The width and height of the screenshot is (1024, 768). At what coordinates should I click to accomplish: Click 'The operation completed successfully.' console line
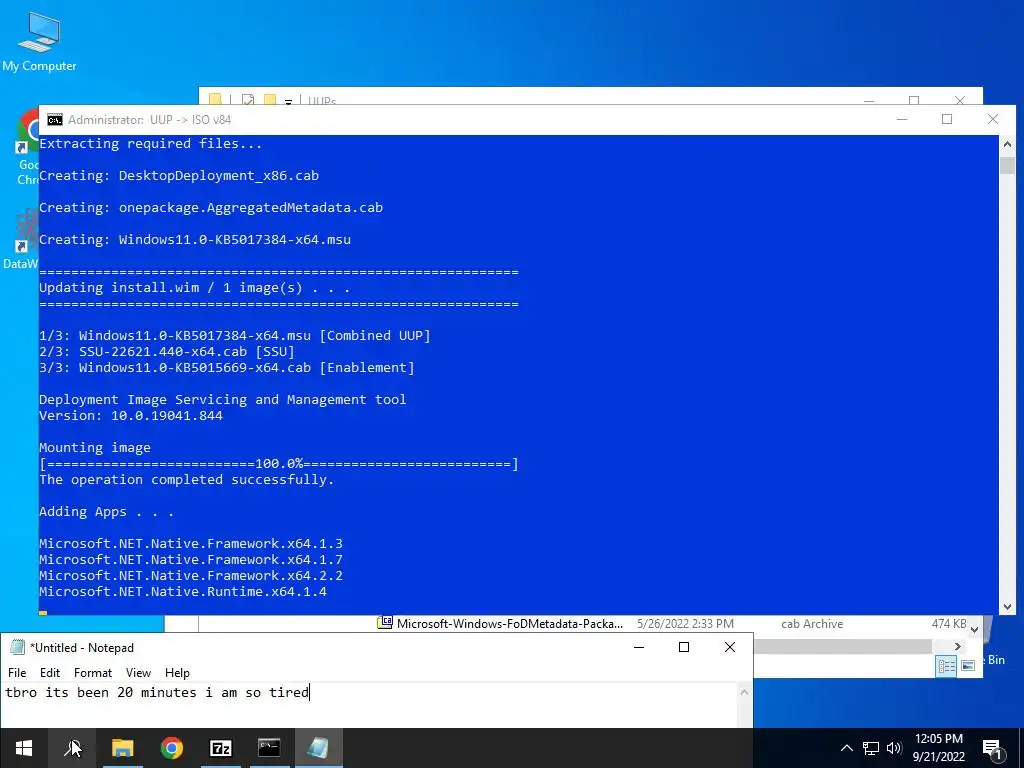point(186,479)
